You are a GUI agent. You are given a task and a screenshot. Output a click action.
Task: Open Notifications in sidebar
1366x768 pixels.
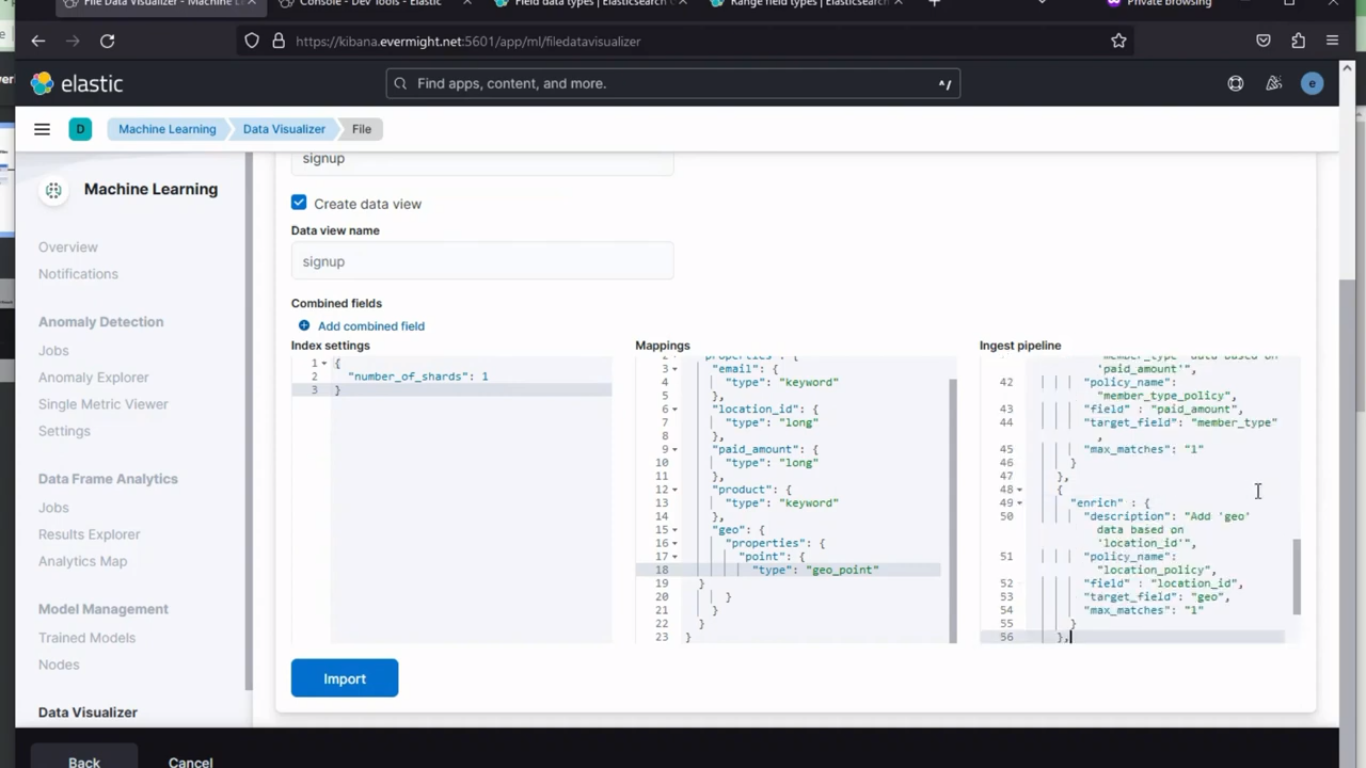(78, 274)
